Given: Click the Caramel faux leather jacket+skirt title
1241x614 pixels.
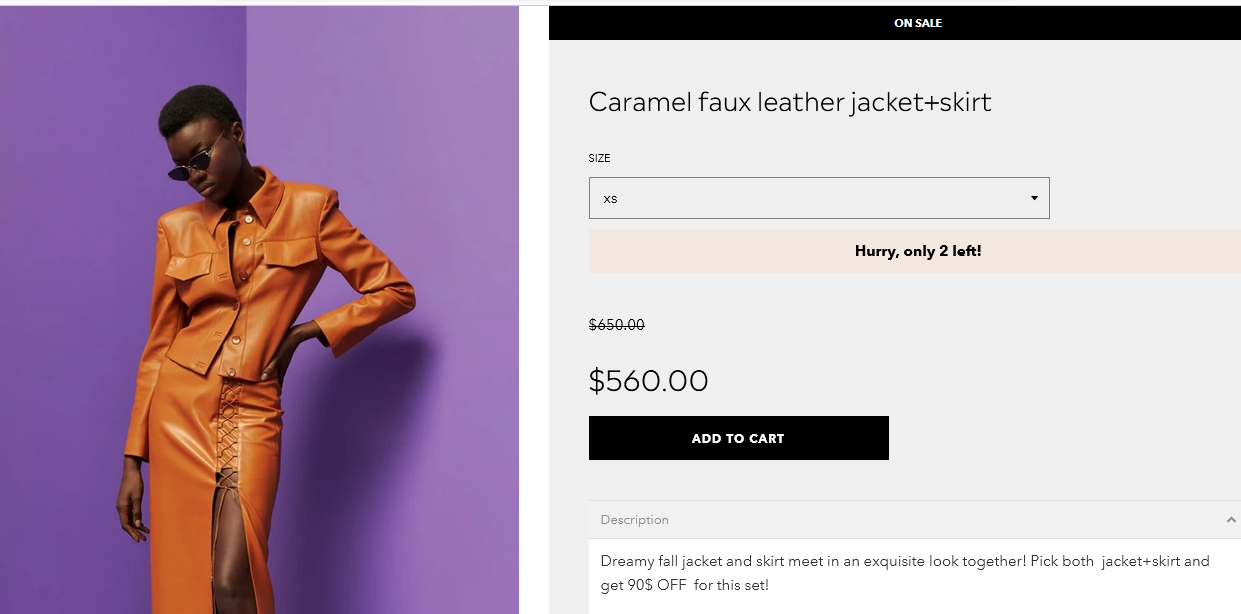Looking at the screenshot, I should click(790, 102).
